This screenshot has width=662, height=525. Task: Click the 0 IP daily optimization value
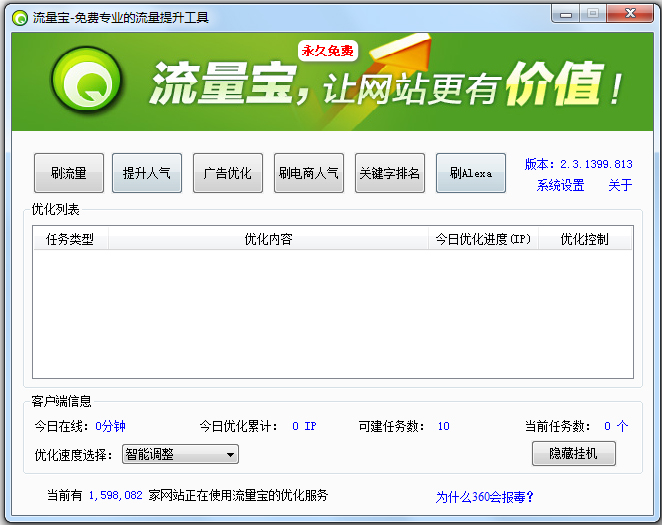click(304, 426)
